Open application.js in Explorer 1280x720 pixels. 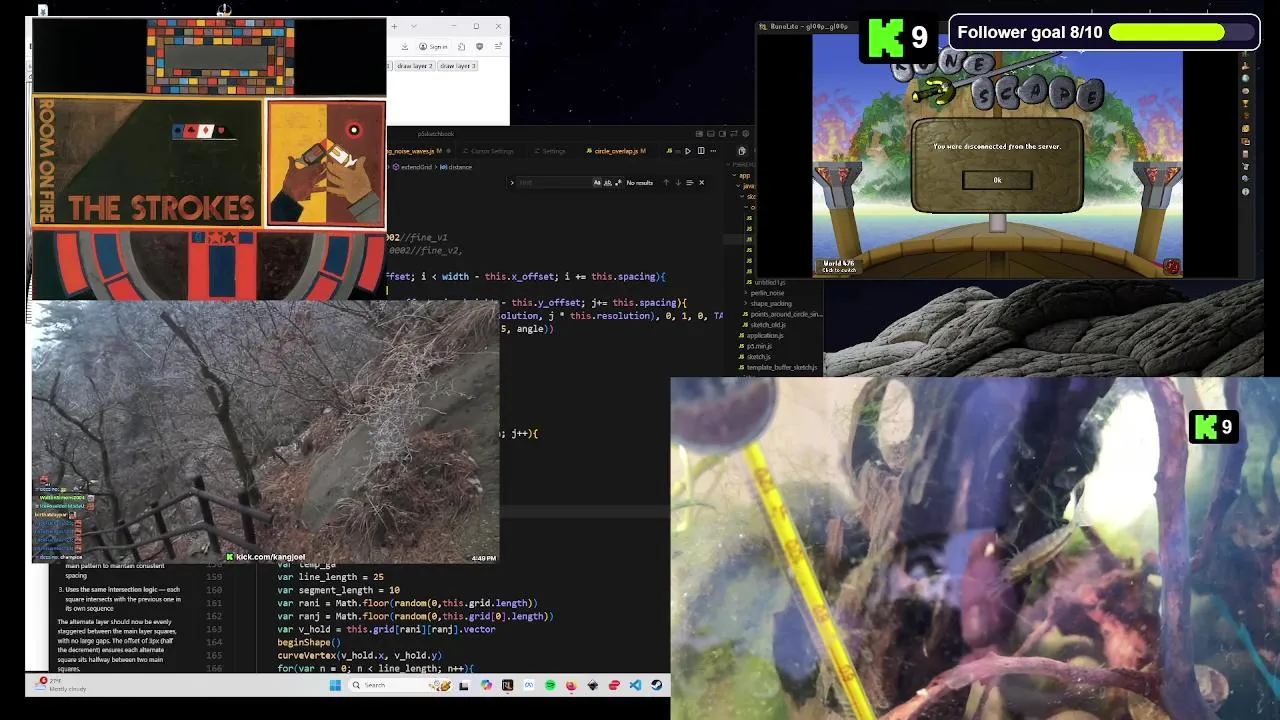click(x=765, y=335)
